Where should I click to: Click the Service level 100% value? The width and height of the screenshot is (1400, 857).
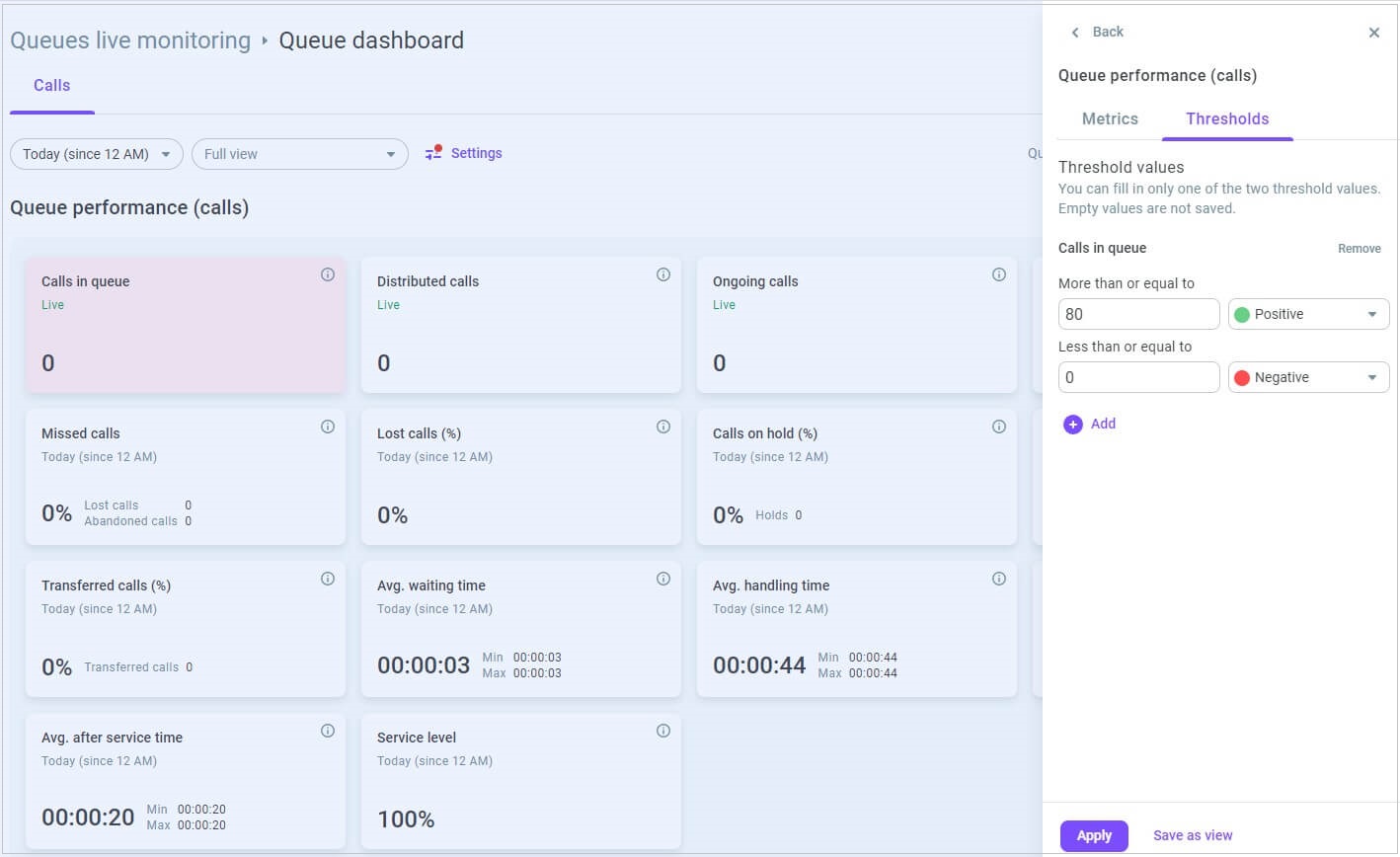[x=406, y=818]
